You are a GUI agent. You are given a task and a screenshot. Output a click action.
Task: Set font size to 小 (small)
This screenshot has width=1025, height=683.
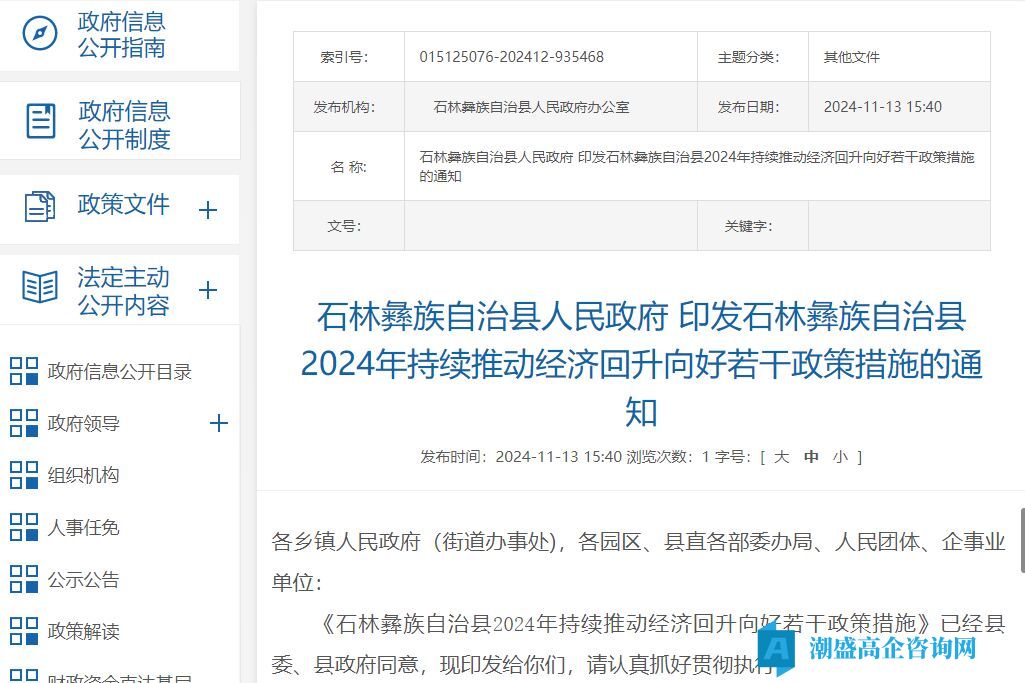click(840, 457)
